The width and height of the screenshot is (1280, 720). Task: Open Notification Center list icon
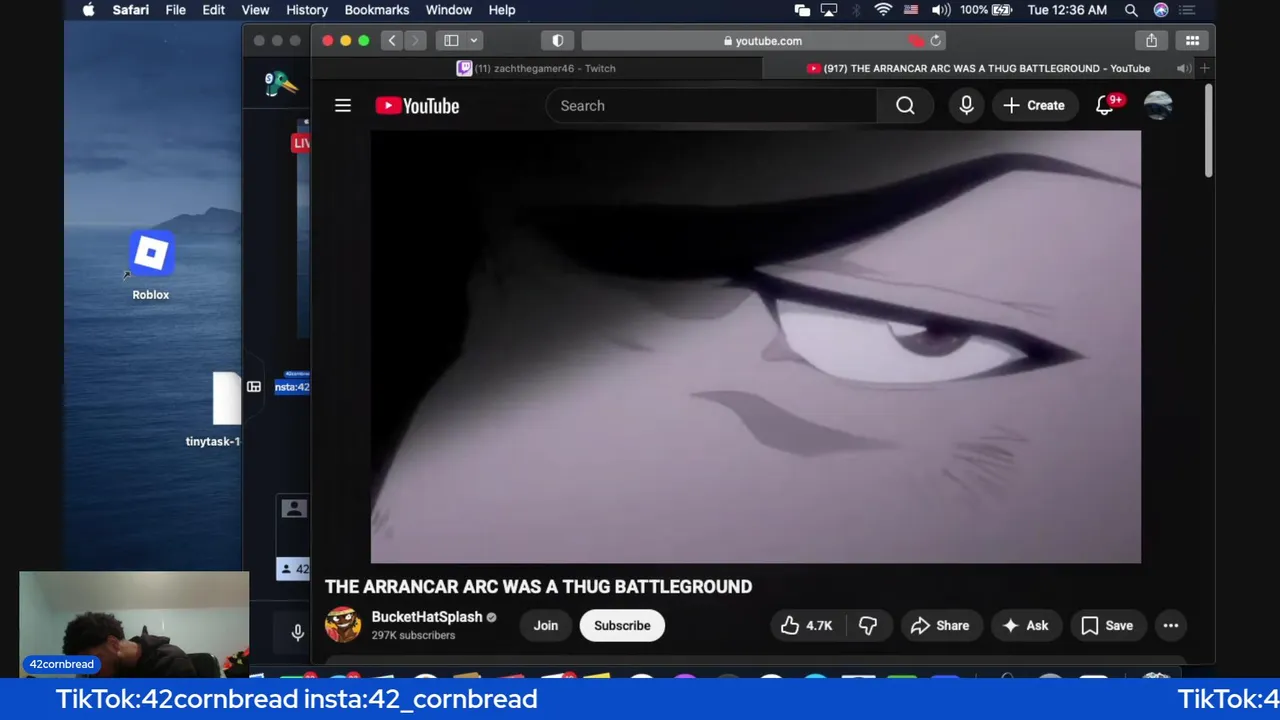(1187, 10)
